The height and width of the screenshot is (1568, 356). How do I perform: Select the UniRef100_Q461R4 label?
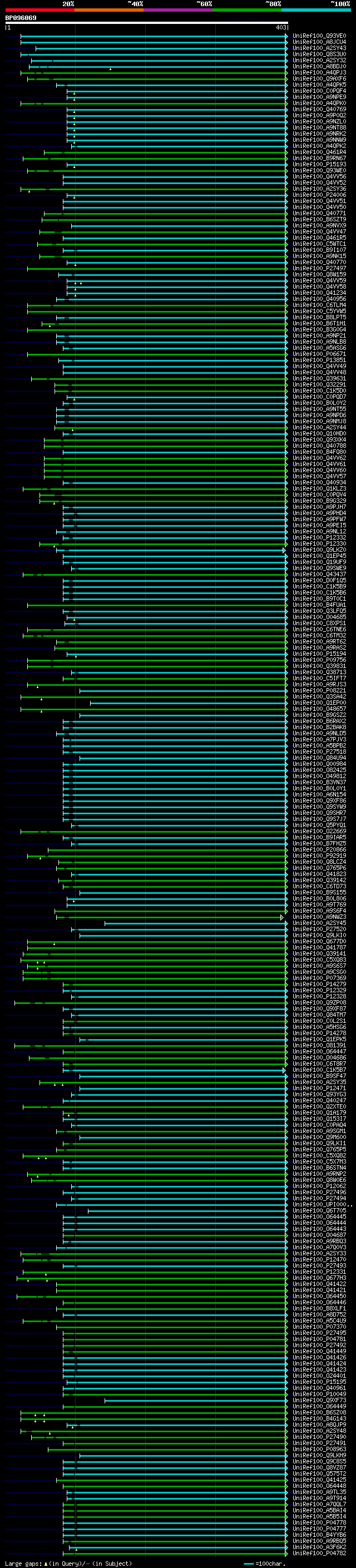(319, 152)
